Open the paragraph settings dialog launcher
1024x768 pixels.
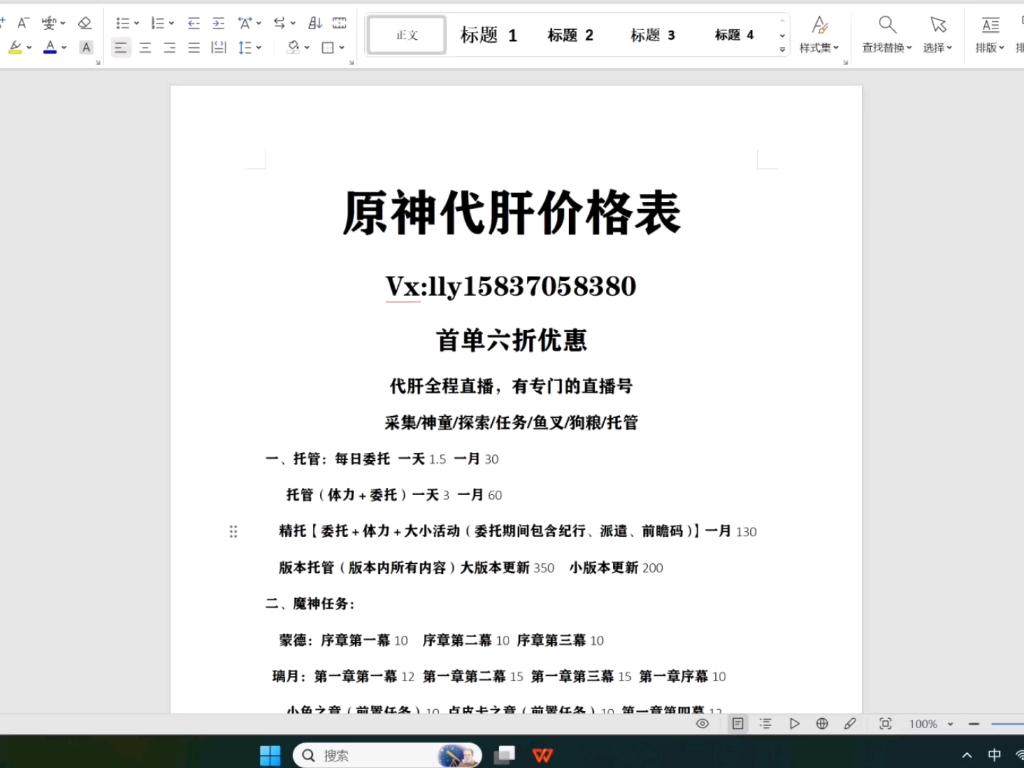pyautogui.click(x=351, y=63)
